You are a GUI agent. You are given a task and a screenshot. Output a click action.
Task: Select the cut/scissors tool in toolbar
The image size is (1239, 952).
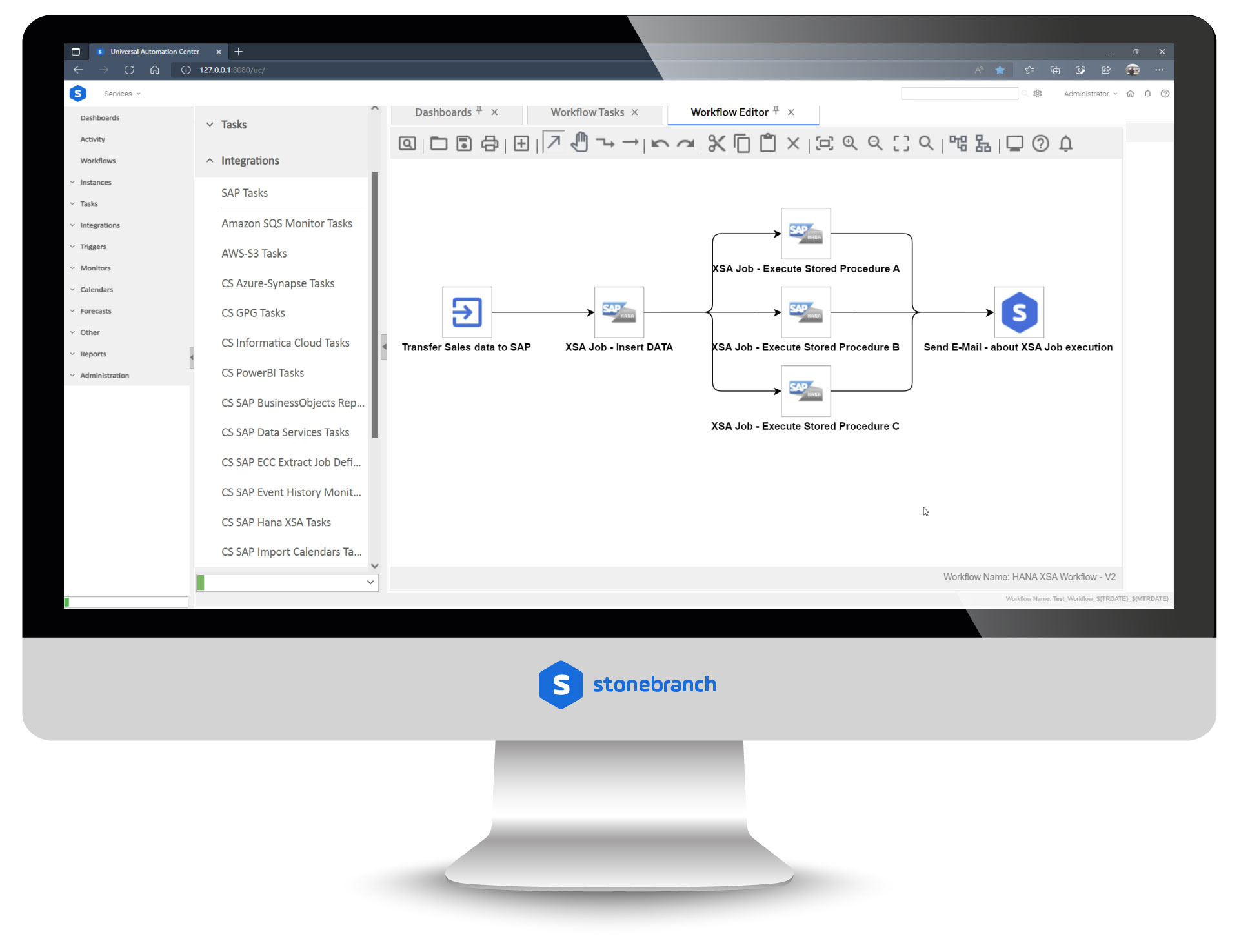click(x=717, y=144)
